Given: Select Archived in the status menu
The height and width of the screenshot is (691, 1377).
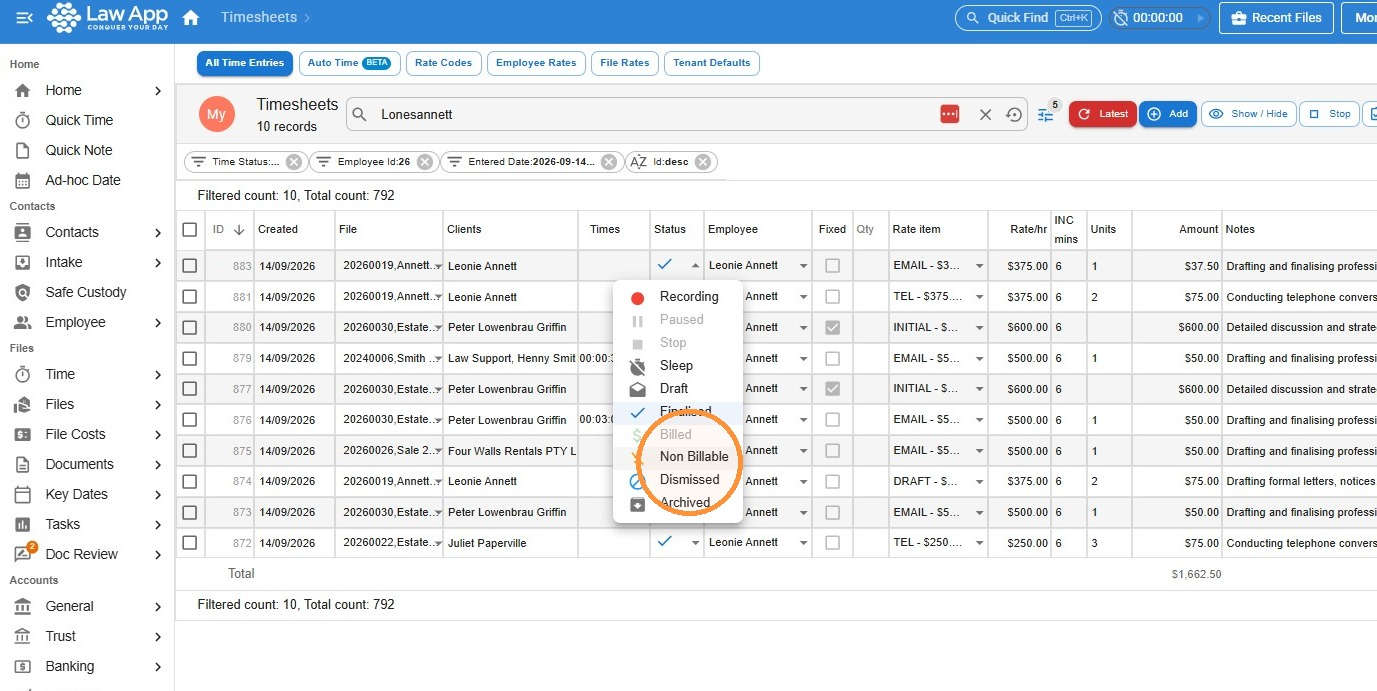Looking at the screenshot, I should pos(678,503).
